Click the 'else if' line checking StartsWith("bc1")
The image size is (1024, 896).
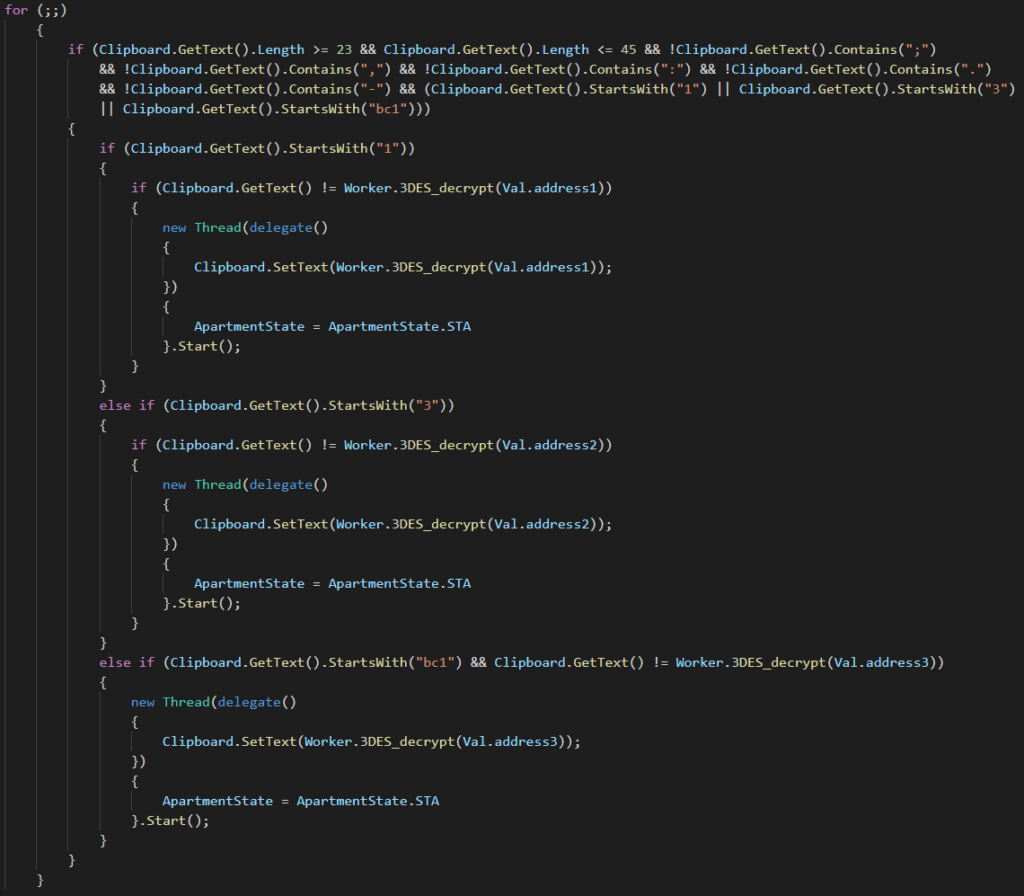521,662
